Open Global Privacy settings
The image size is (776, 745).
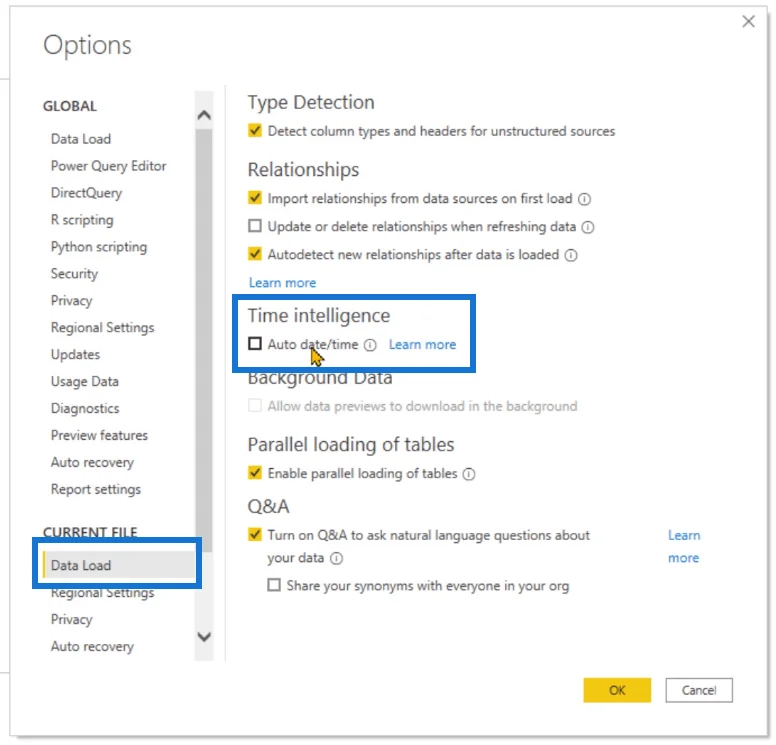pyautogui.click(x=72, y=301)
